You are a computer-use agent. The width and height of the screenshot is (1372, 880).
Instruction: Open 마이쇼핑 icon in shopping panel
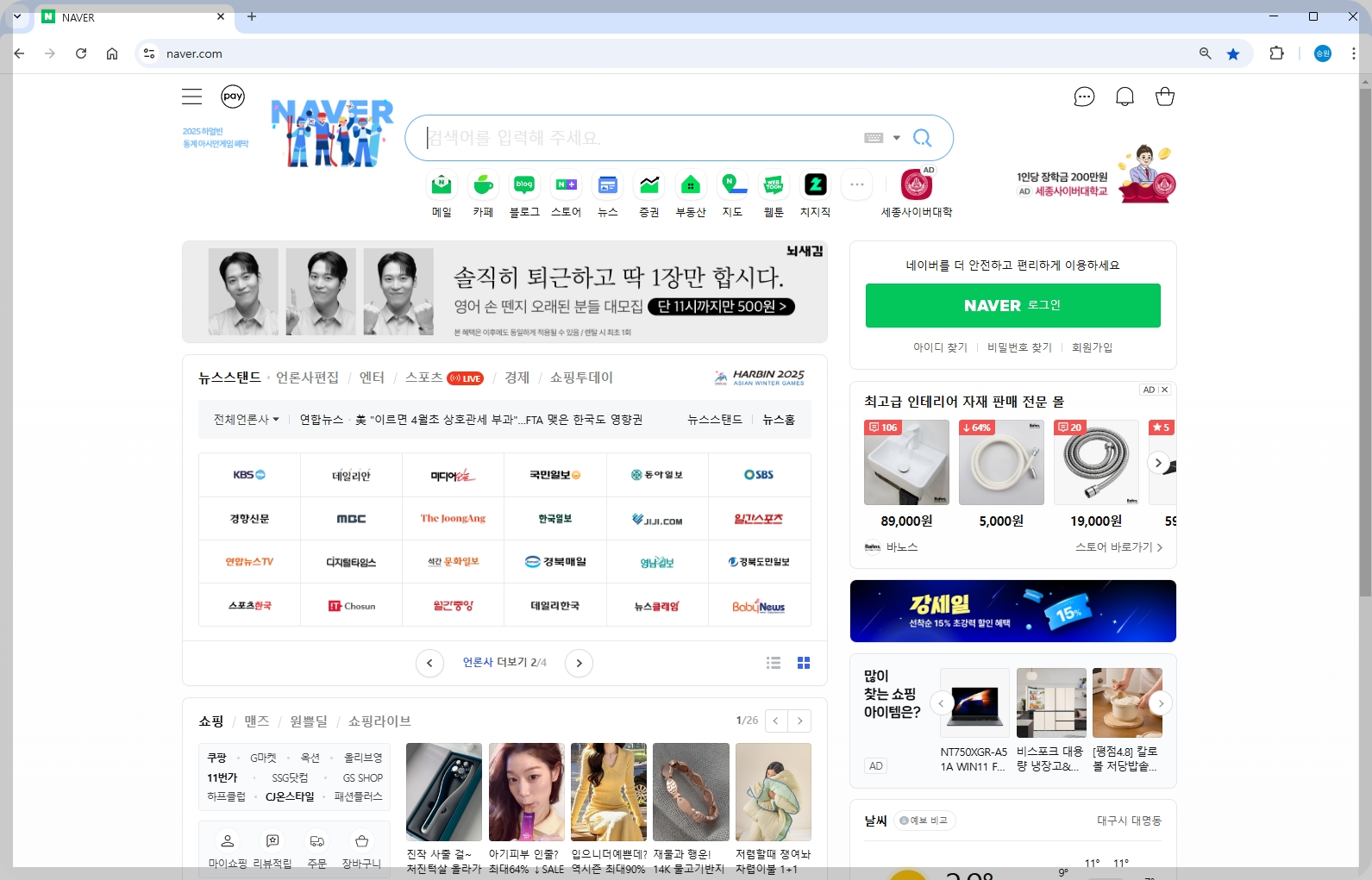pyautogui.click(x=228, y=850)
